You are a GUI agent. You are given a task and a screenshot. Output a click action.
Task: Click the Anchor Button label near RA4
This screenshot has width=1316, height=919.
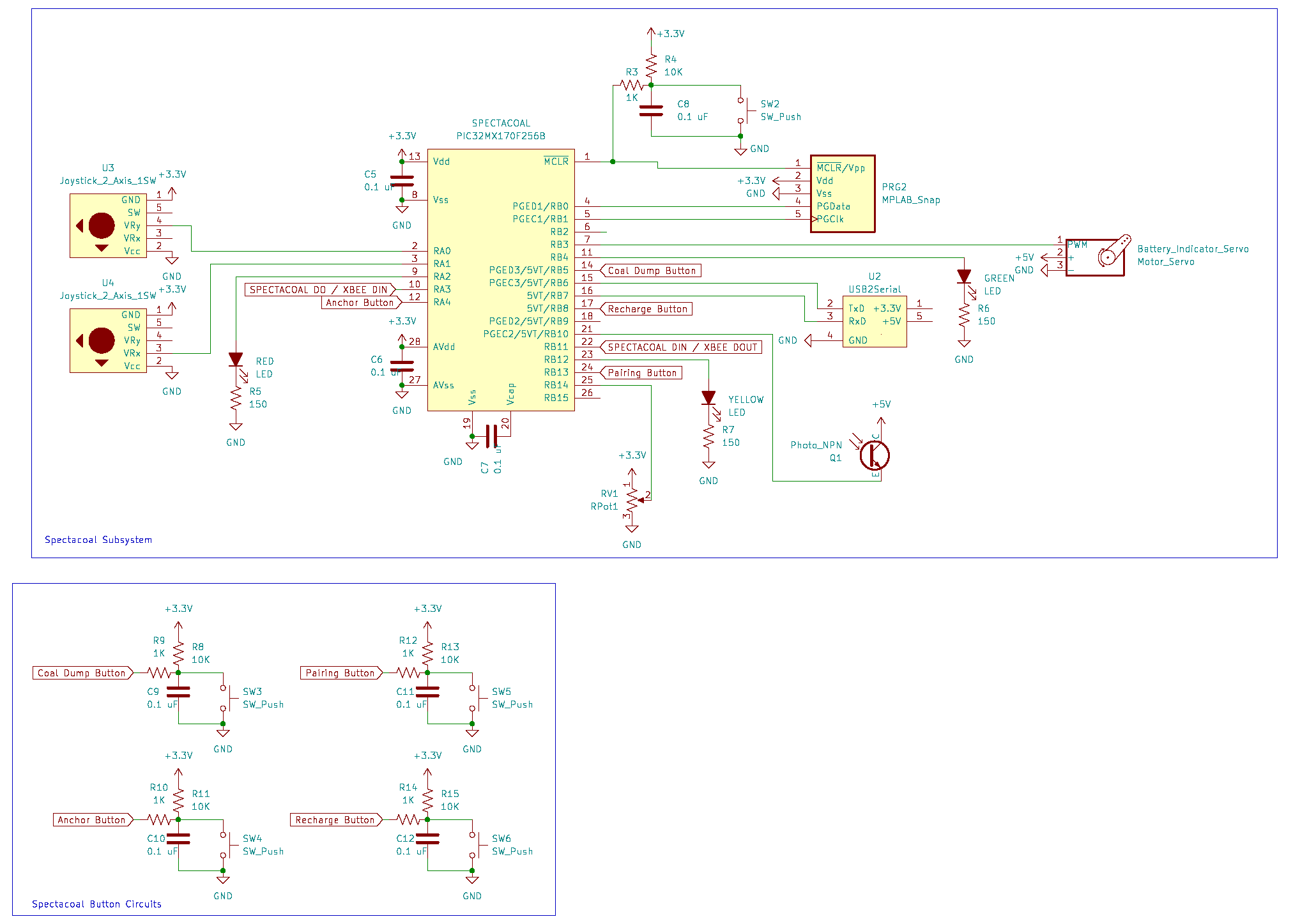(x=361, y=302)
